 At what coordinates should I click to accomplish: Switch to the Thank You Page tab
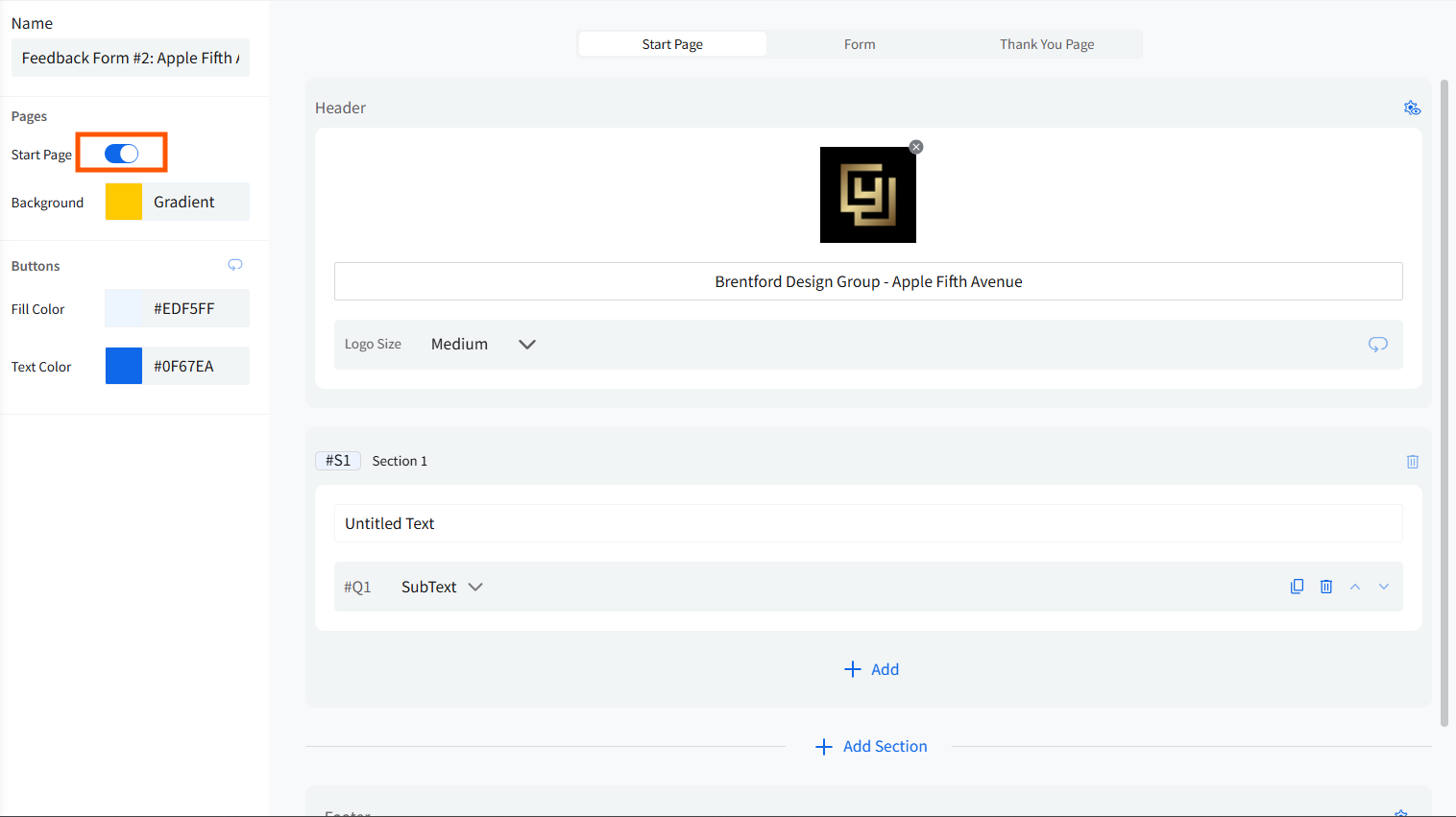(1047, 44)
